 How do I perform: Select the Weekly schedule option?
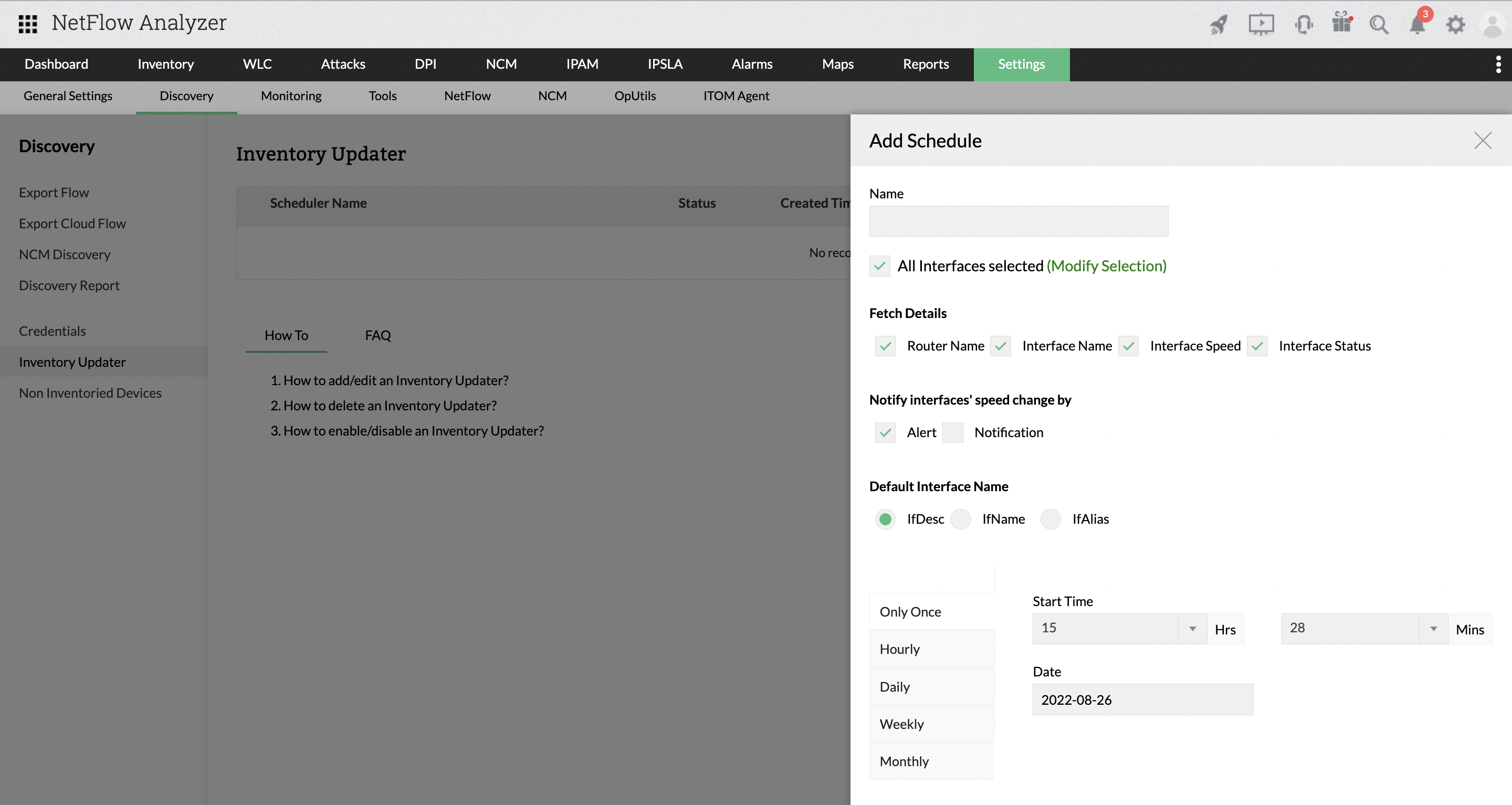(901, 724)
